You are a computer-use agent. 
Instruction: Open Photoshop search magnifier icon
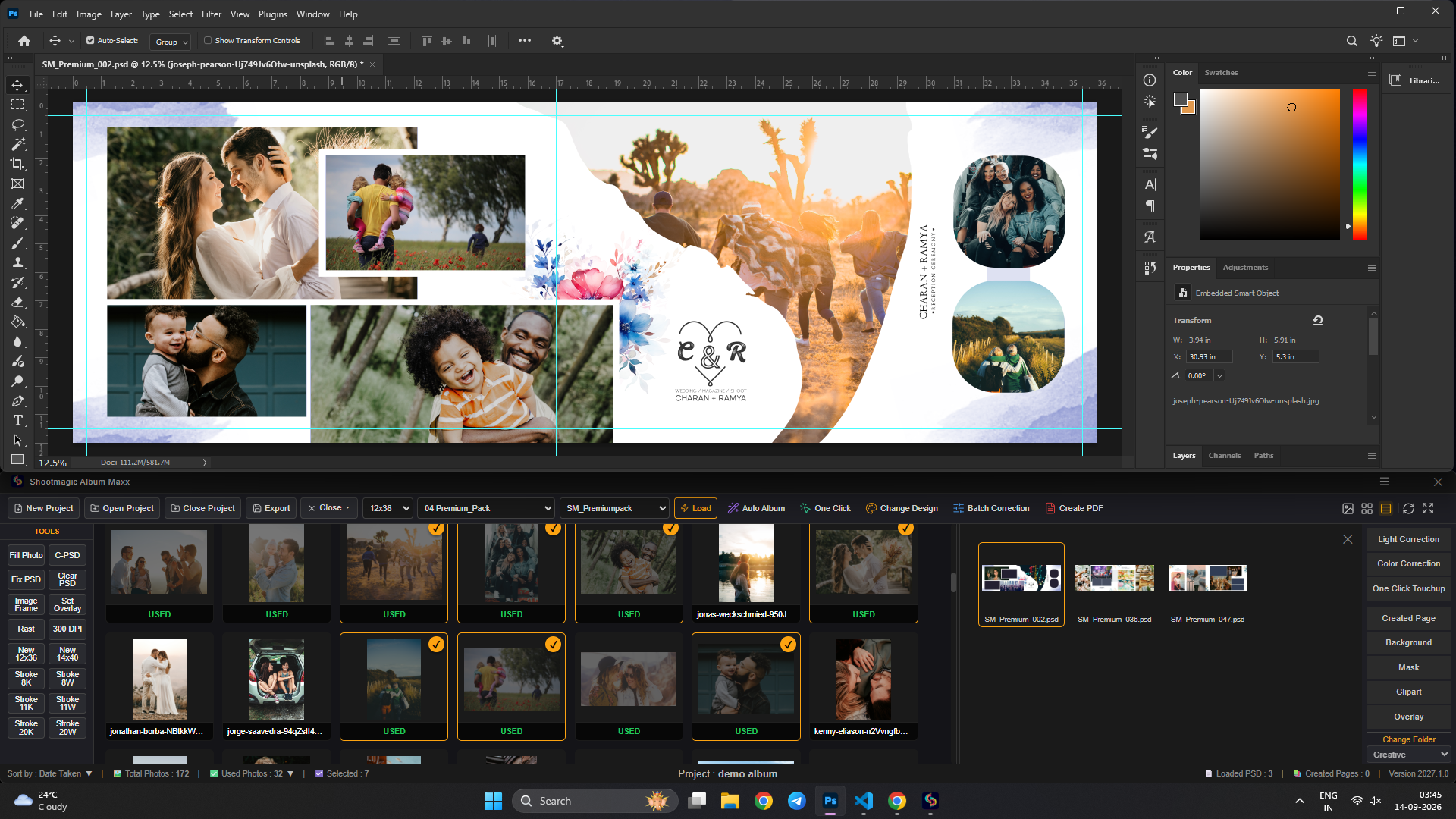(1351, 41)
